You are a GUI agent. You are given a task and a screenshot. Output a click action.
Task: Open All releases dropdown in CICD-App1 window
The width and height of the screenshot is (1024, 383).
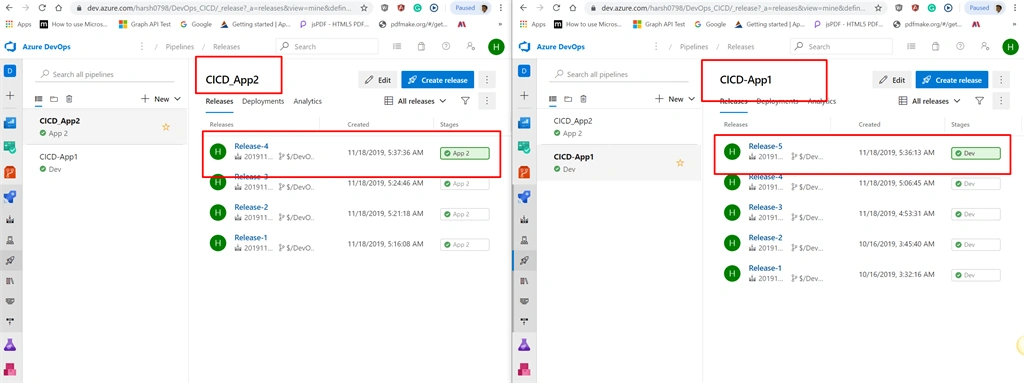coord(929,101)
